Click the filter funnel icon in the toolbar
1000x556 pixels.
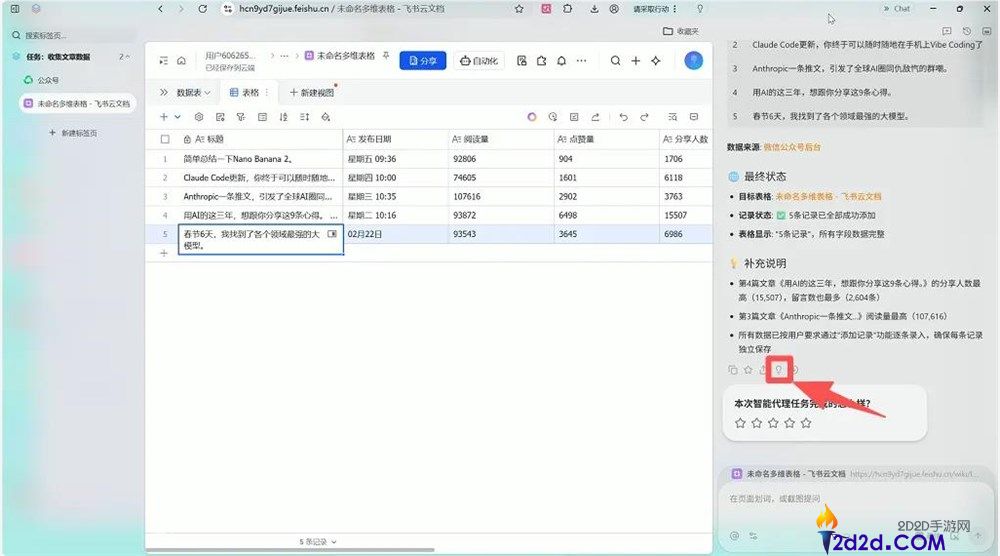(x=241, y=117)
